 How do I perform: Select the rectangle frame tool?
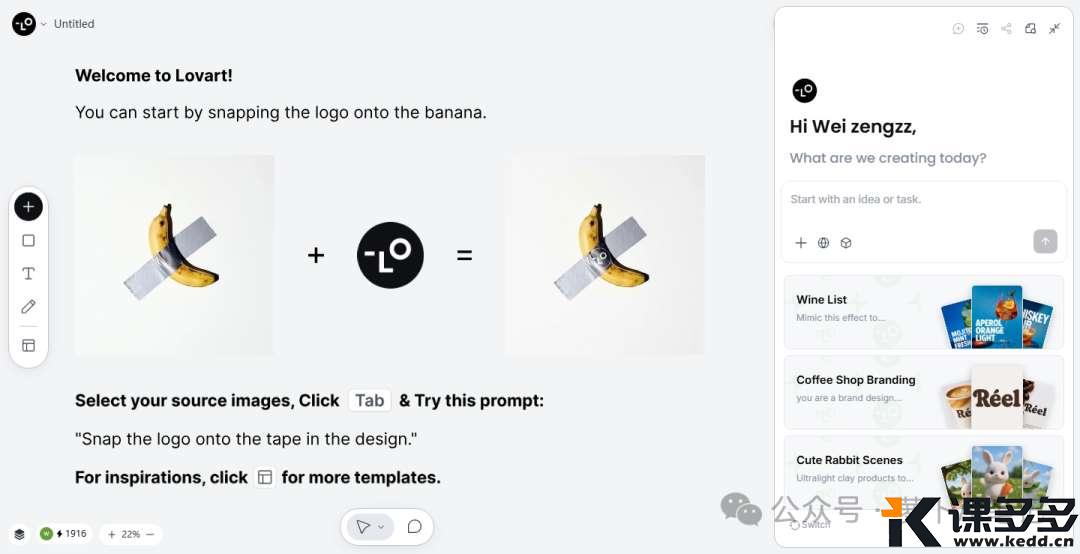28,240
